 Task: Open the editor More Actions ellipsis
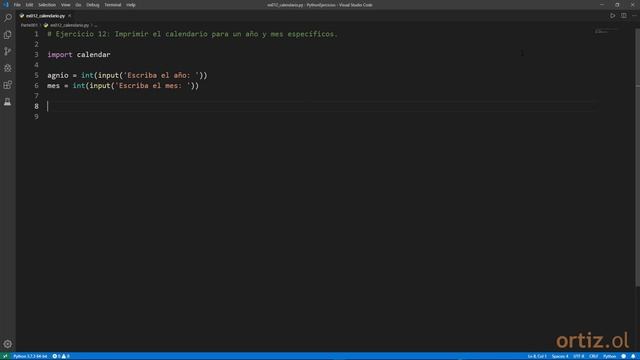(634, 16)
